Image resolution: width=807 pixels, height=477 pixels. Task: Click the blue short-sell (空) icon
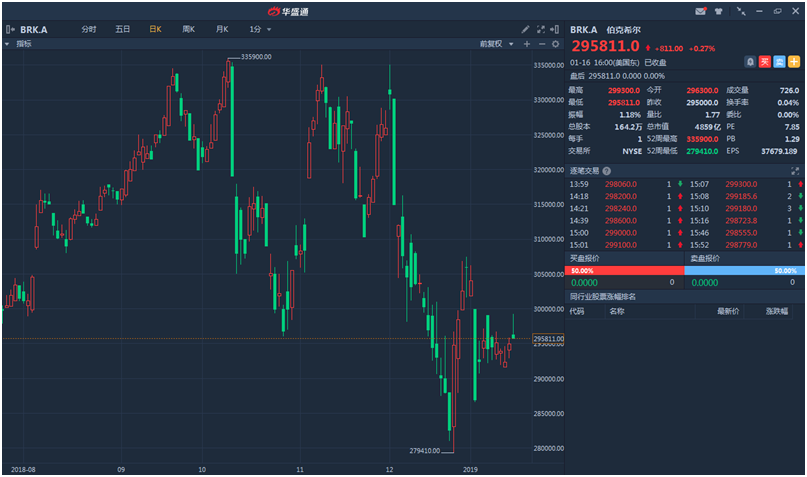pyautogui.click(x=779, y=62)
